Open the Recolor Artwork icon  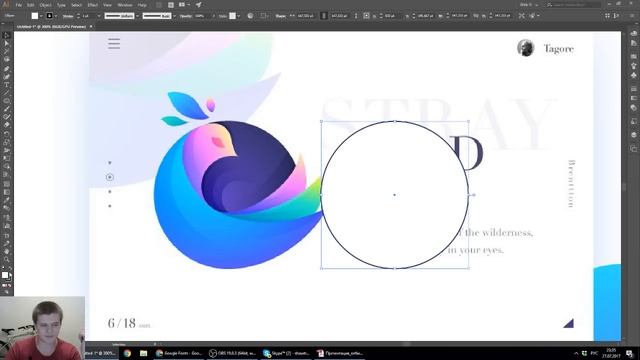[250, 16]
